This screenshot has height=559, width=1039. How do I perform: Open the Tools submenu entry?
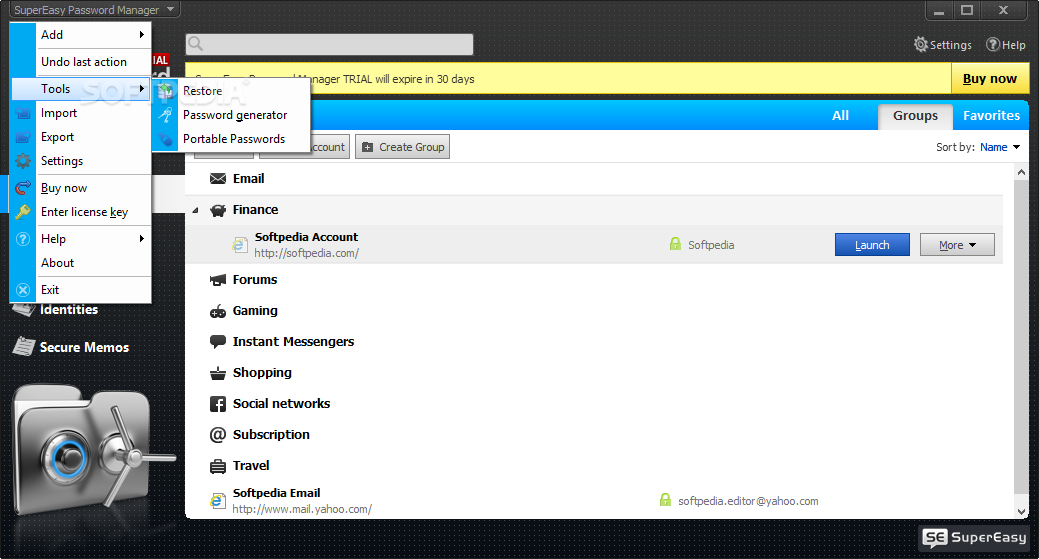(81, 89)
